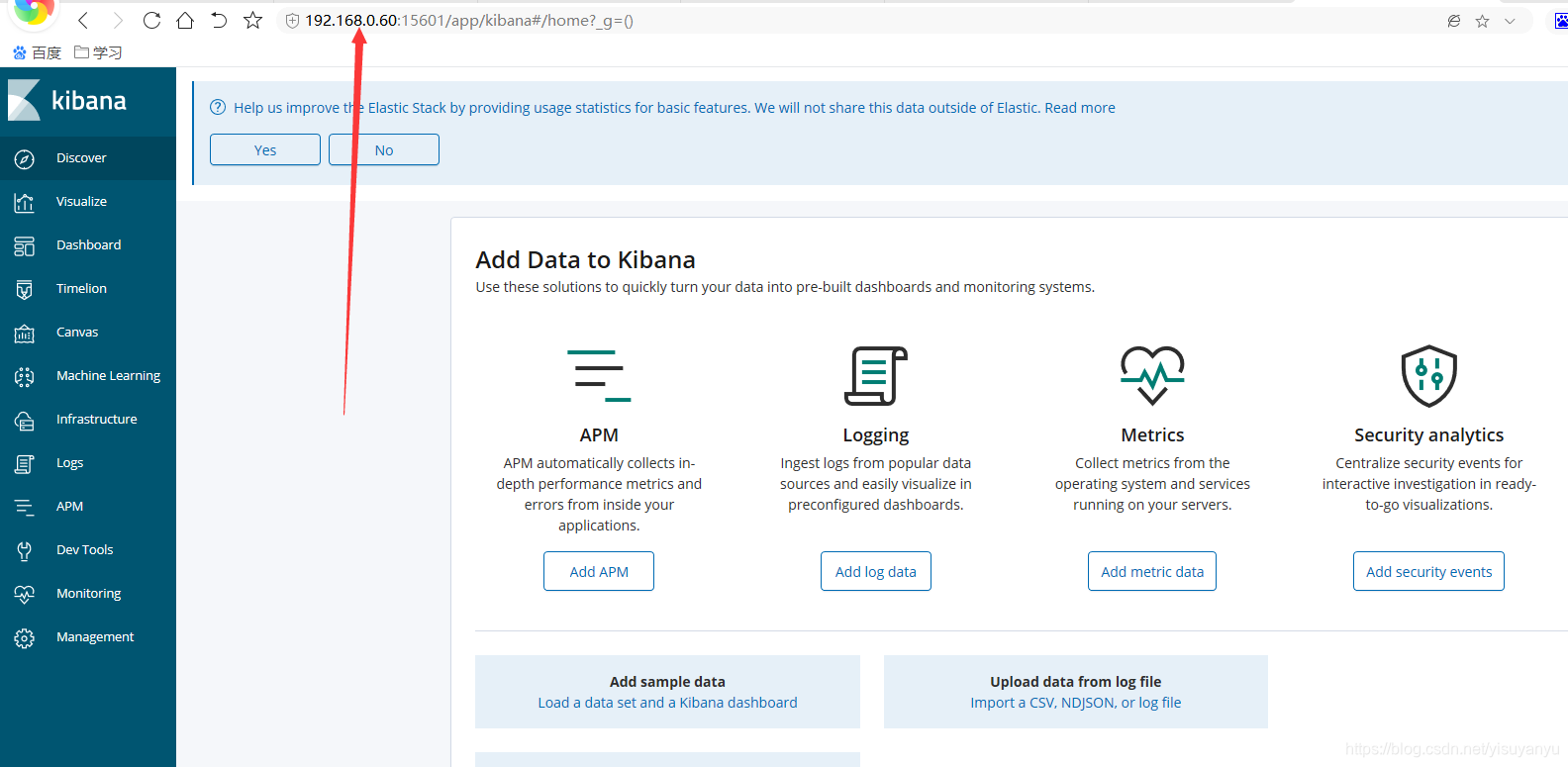Click the large APM illustration icon
The image size is (1568, 767).
point(599,376)
